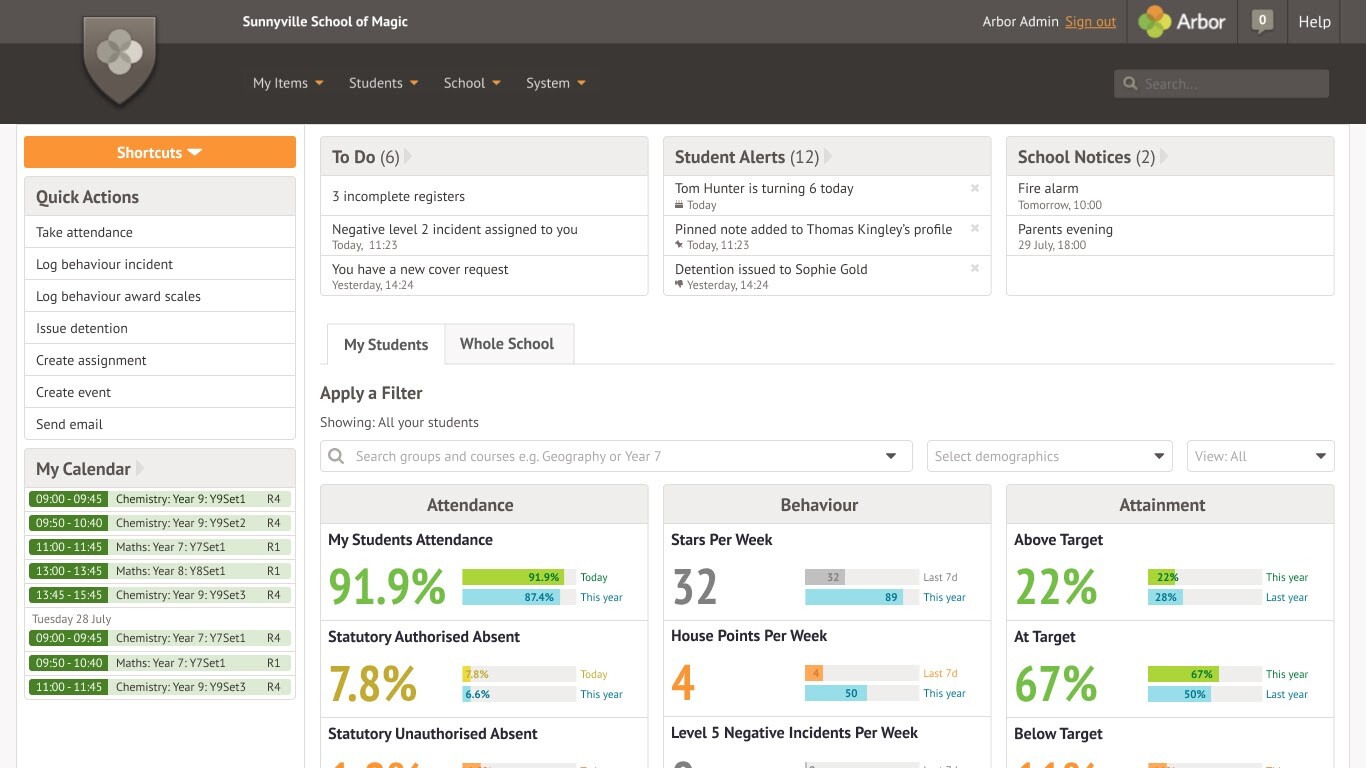Screen dimensions: 1366x768
Task: Open 09:00 Chemistry Y9Set1 calendar event
Action: pyautogui.click(x=160, y=499)
